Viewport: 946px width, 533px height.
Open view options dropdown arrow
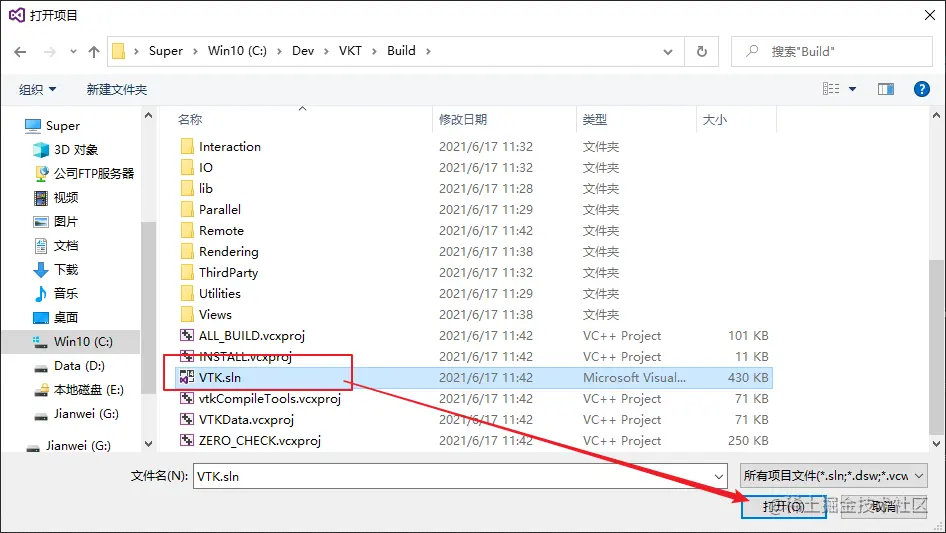coord(852,89)
